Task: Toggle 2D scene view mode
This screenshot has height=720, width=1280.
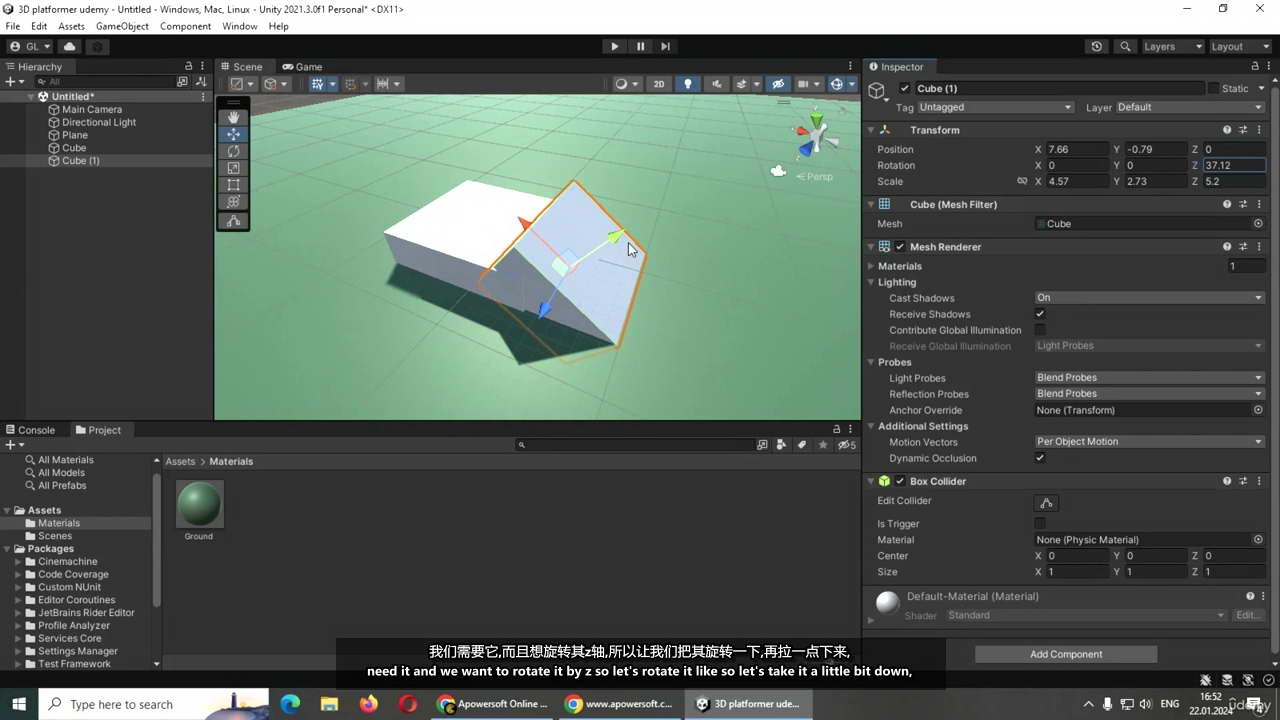Action: pyautogui.click(x=659, y=84)
